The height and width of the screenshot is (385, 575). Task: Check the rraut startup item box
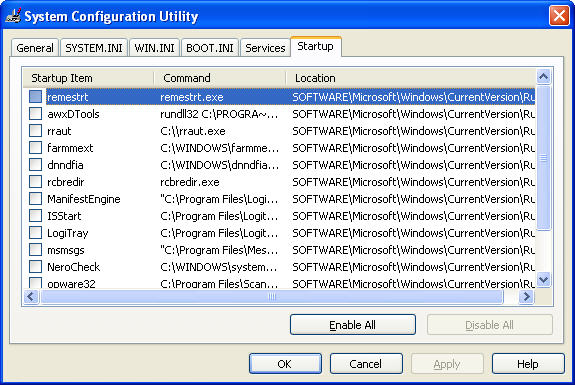pos(36,131)
